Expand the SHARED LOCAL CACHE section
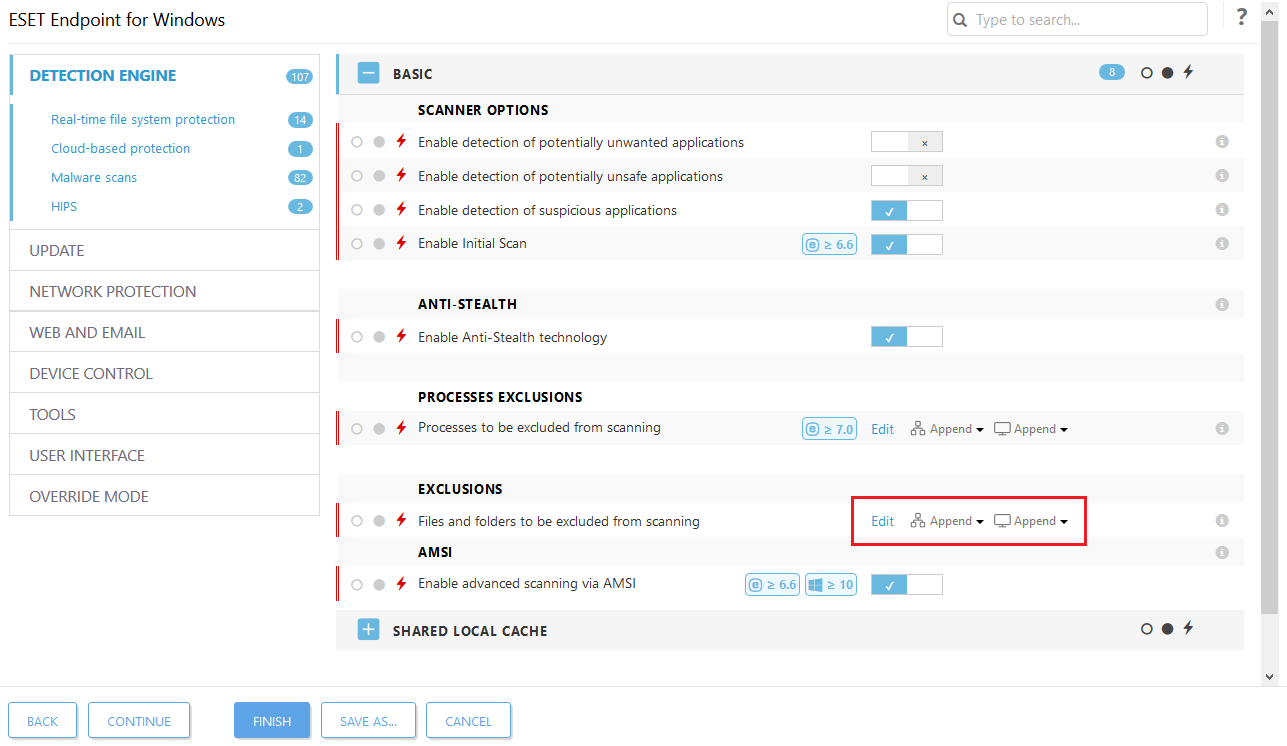The height and width of the screenshot is (746, 1287). [x=368, y=629]
